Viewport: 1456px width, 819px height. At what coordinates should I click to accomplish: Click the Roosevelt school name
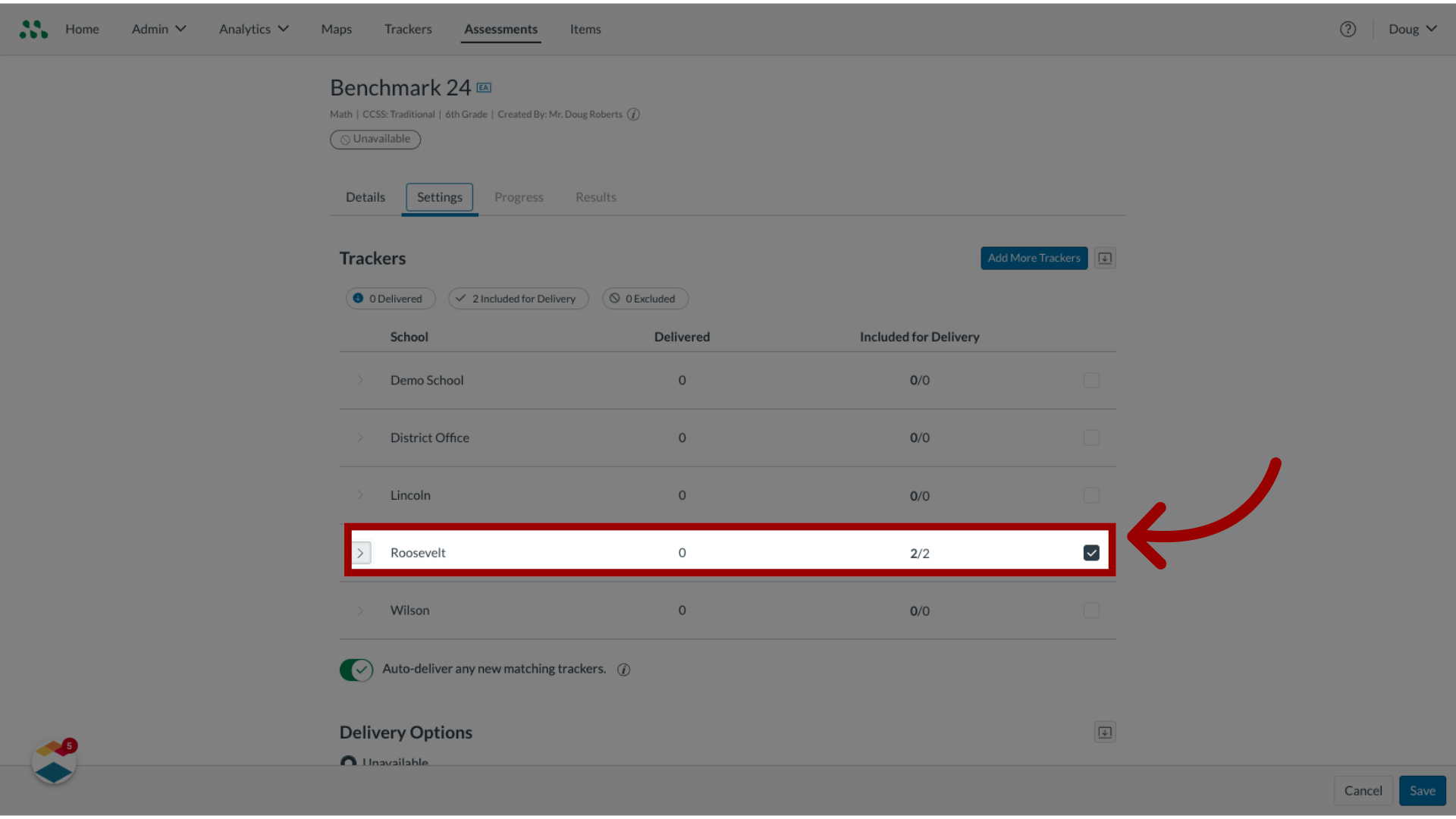tap(418, 553)
